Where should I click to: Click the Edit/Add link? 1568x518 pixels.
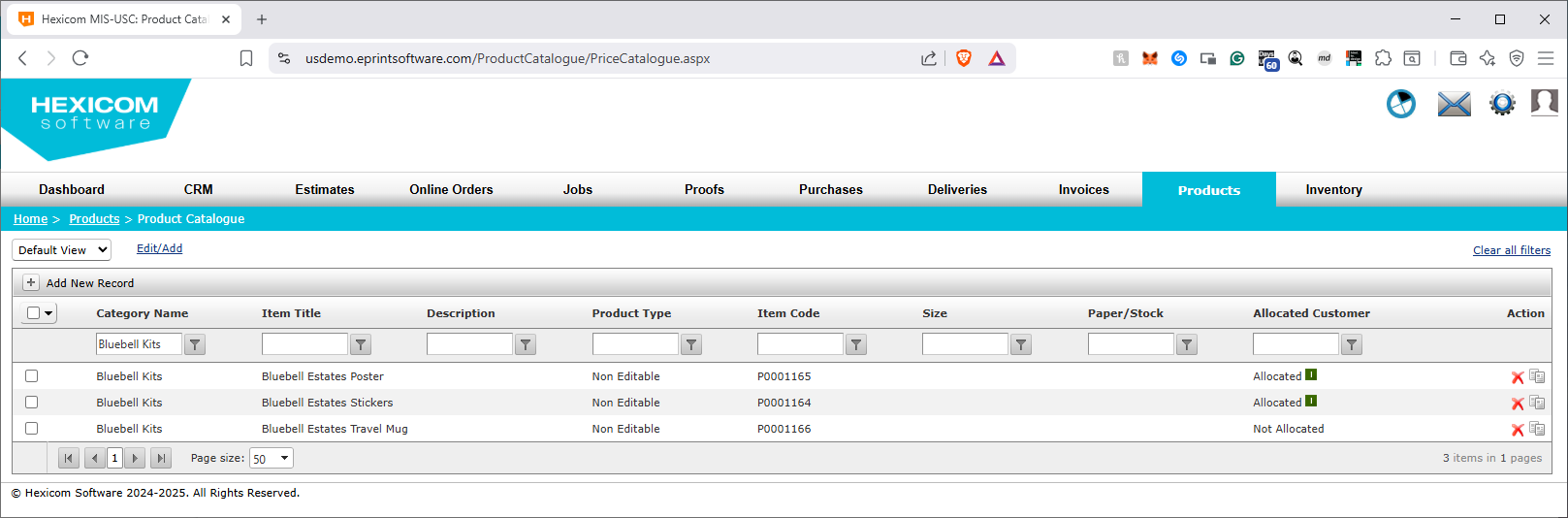[x=159, y=248]
